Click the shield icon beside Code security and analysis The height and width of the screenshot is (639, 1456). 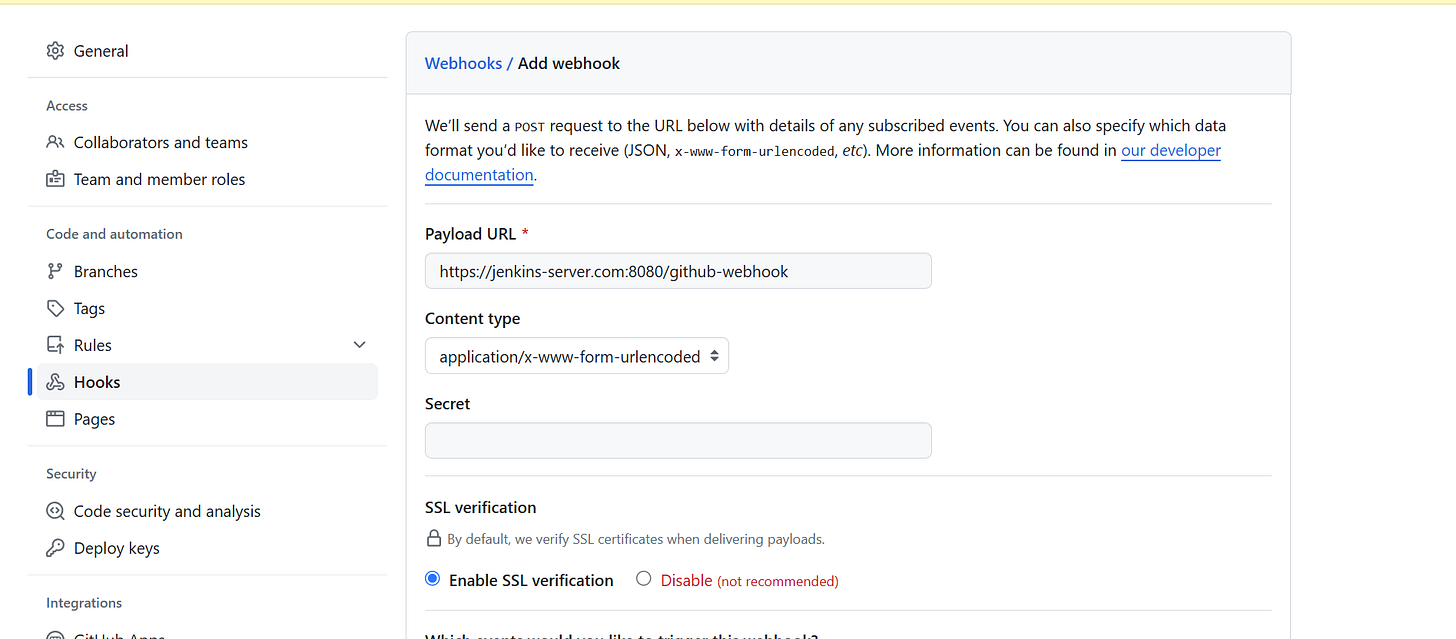(56, 511)
